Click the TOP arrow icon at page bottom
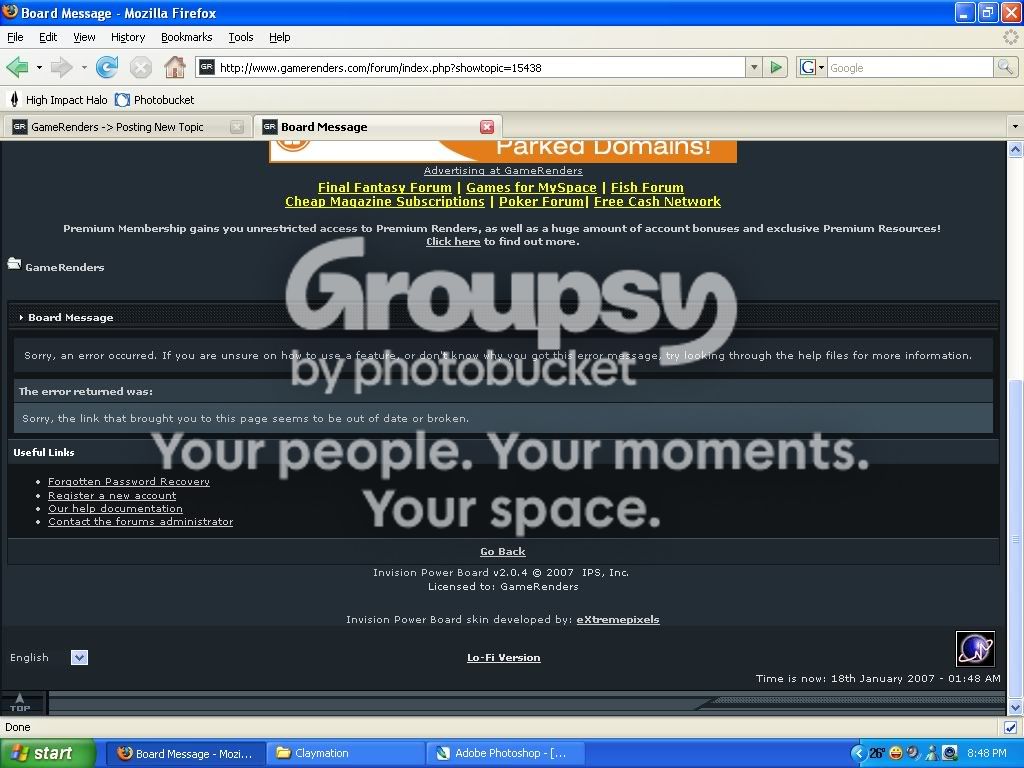1024x768 pixels. (20, 703)
